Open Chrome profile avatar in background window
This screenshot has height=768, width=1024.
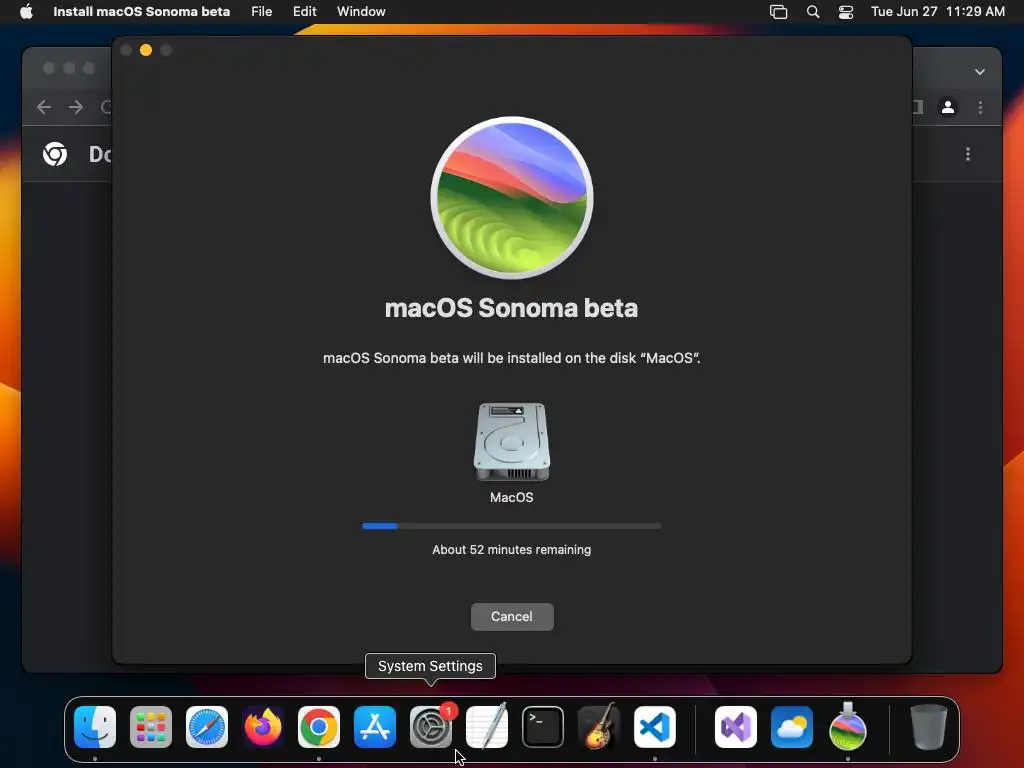click(948, 106)
